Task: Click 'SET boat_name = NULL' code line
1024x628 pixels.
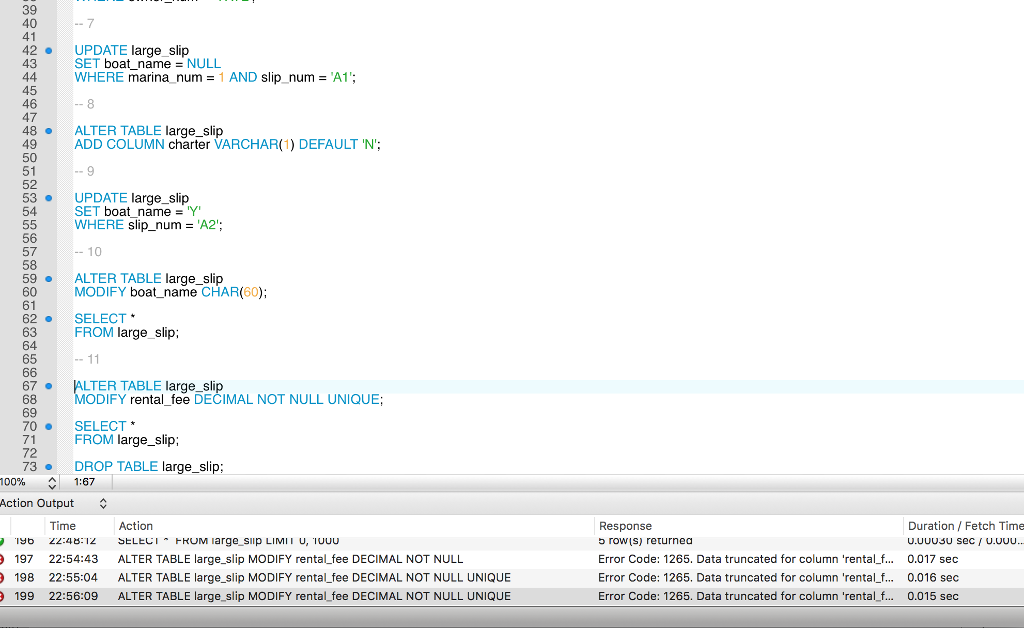Action: tap(148, 64)
